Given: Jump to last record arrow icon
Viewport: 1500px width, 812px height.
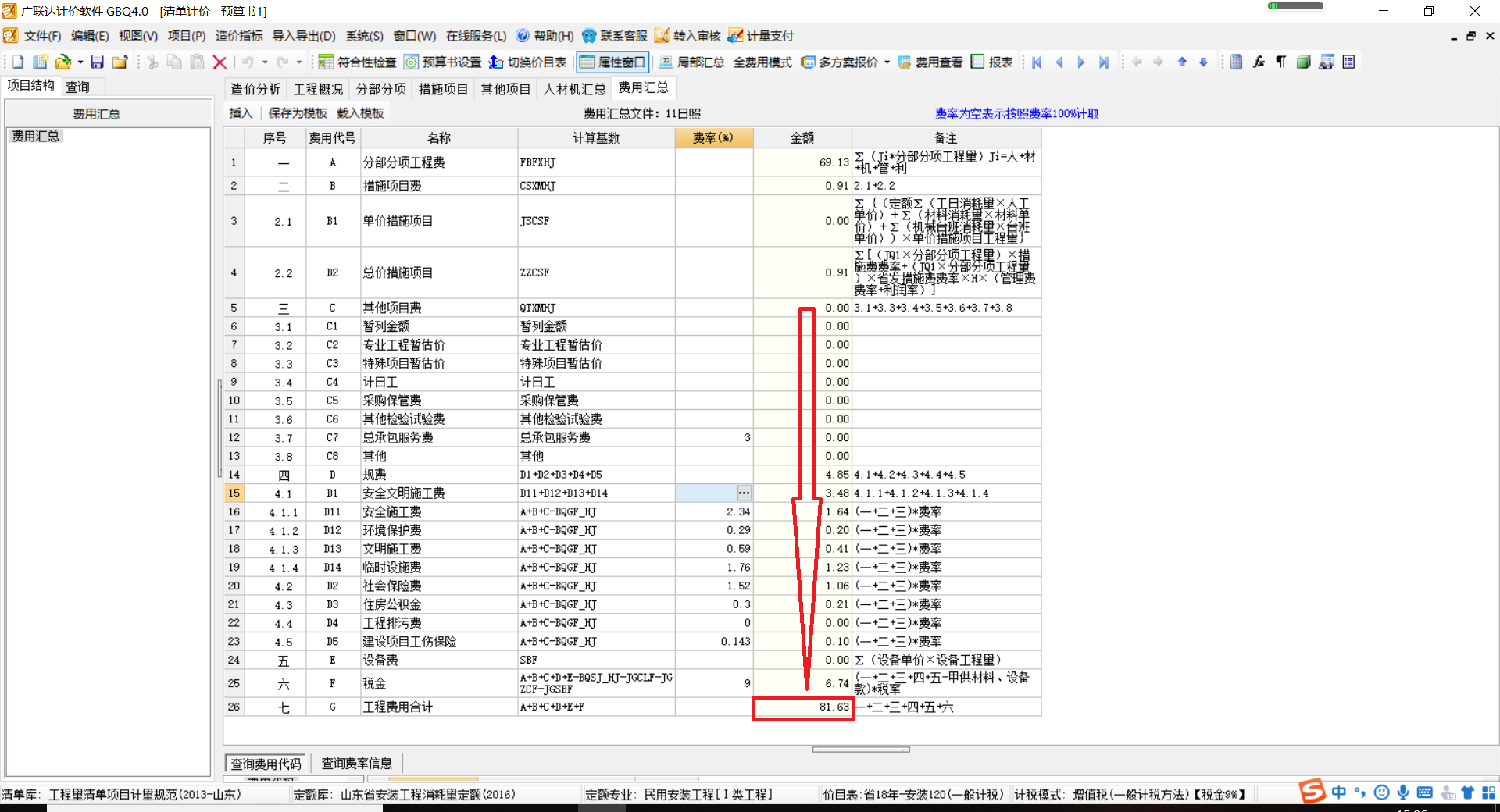Looking at the screenshot, I should (1103, 62).
